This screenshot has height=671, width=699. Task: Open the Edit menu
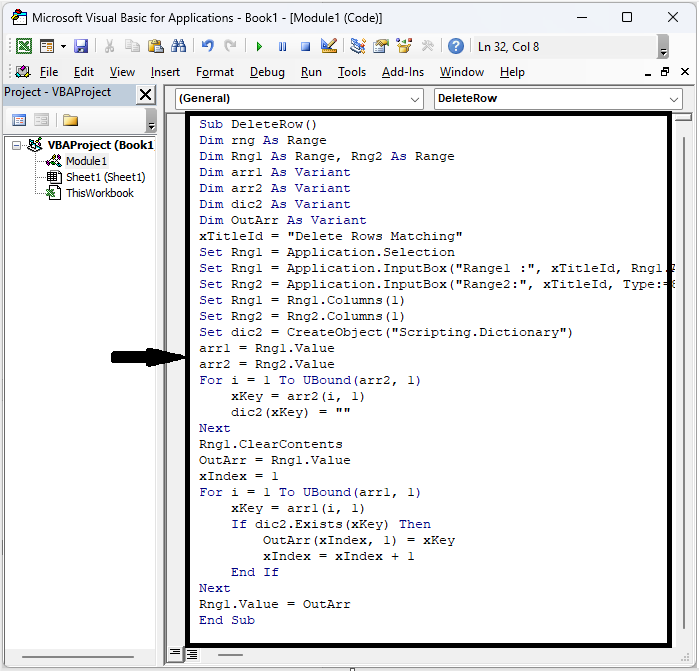[84, 72]
